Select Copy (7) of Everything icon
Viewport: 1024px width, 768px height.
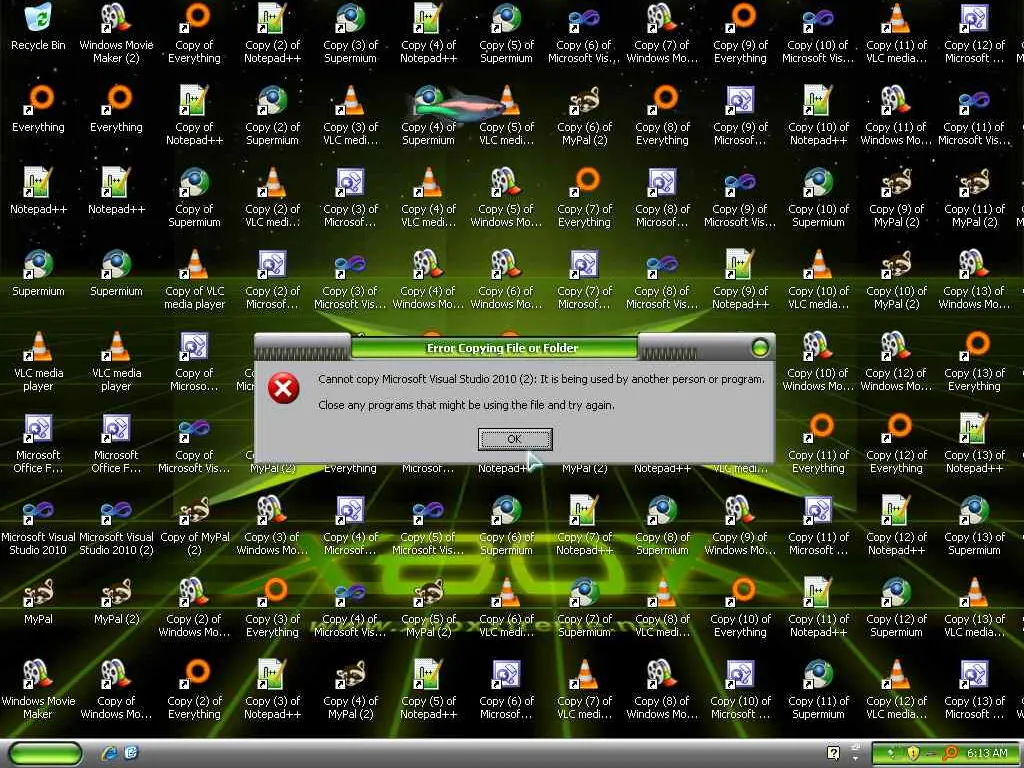[584, 198]
